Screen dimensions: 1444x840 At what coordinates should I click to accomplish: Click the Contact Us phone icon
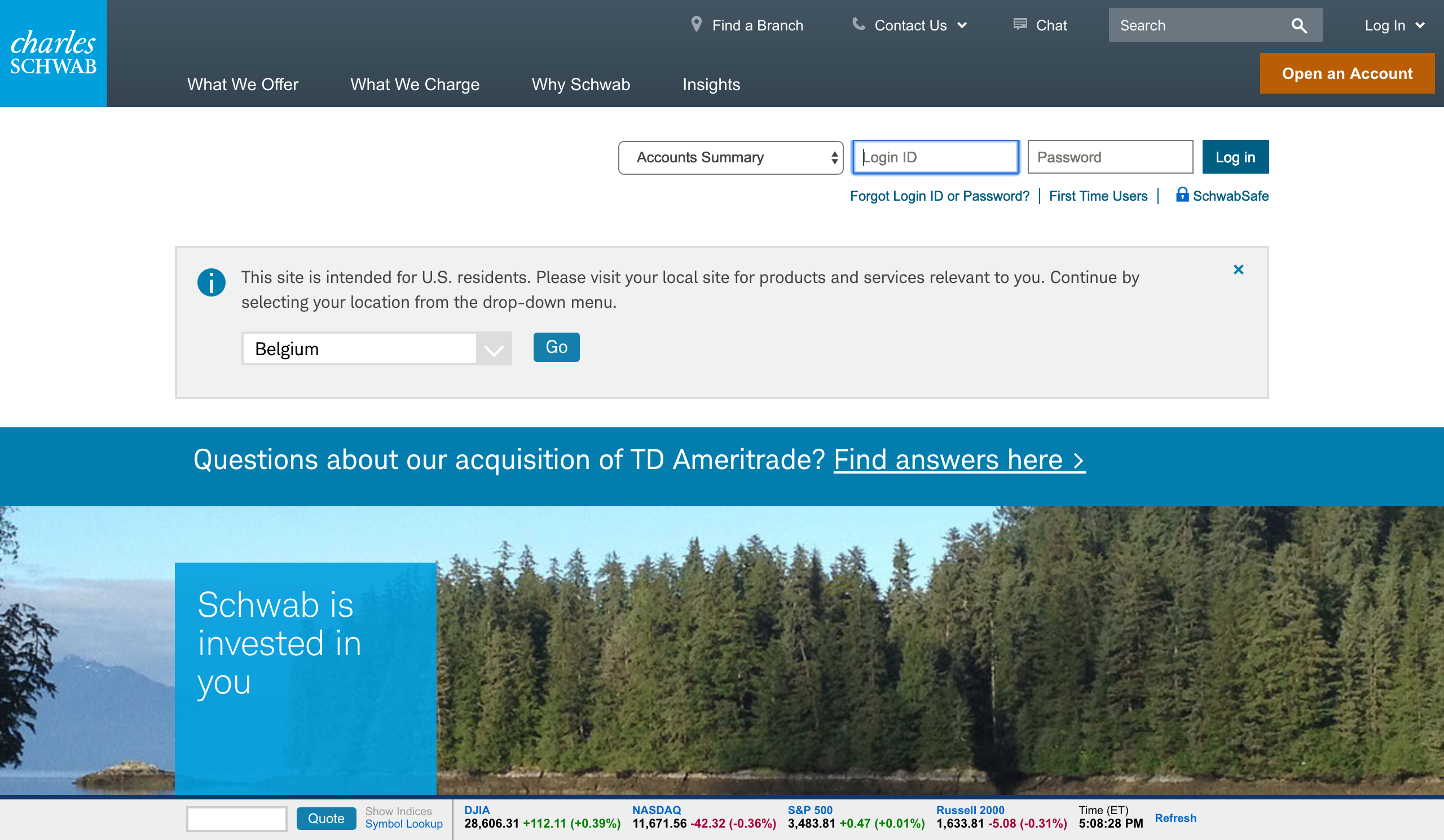tap(859, 24)
